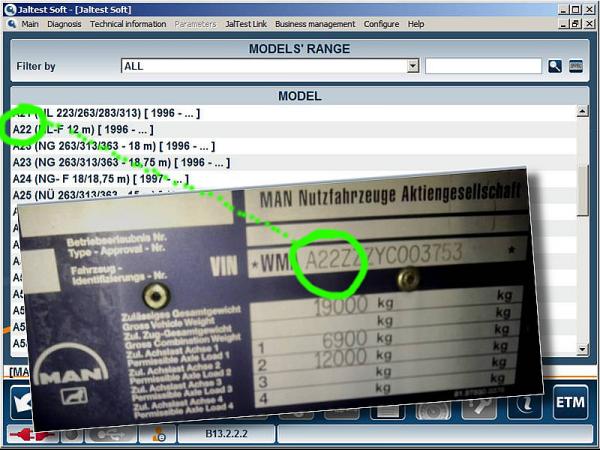Click the MODELS' RANGE panel title
This screenshot has height=450, width=600.
[x=300, y=49]
